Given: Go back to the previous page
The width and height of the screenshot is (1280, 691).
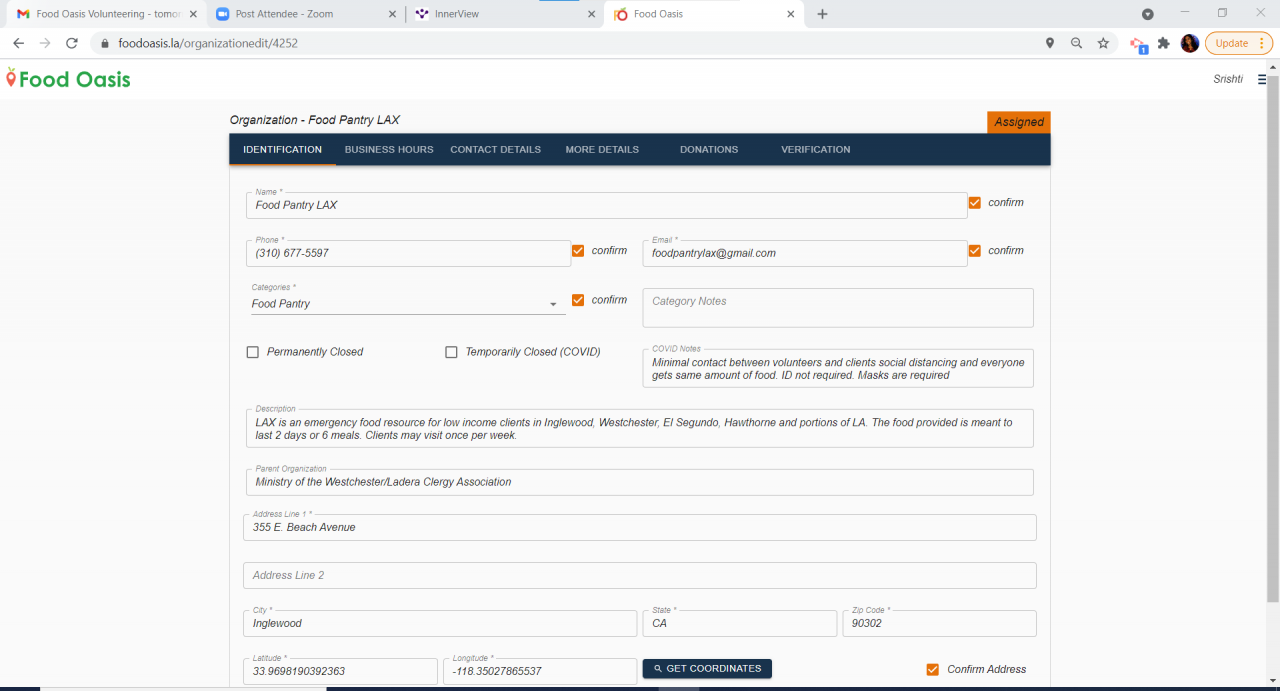Looking at the screenshot, I should tap(18, 43).
